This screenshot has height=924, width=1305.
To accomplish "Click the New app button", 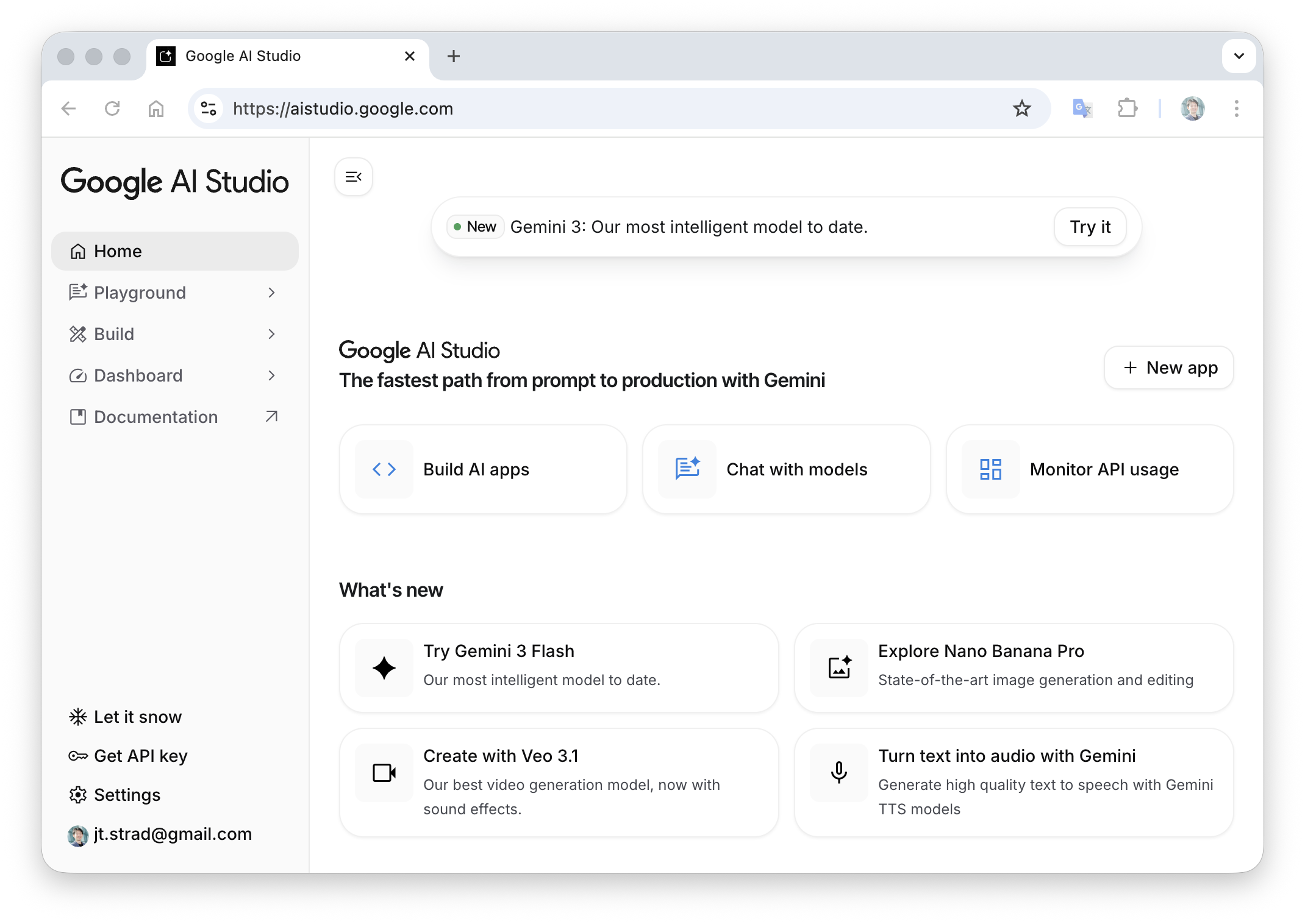I will pyautogui.click(x=1169, y=368).
